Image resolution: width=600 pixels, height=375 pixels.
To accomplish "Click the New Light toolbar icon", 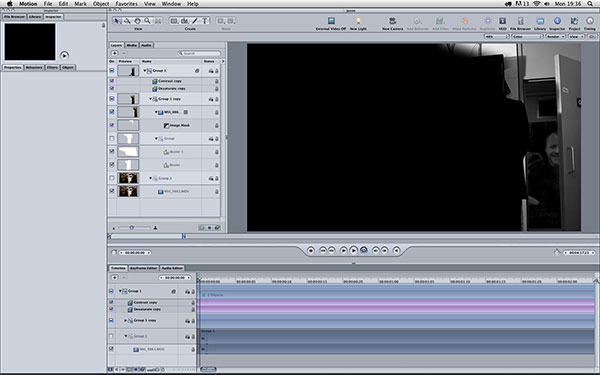I will coord(358,21).
